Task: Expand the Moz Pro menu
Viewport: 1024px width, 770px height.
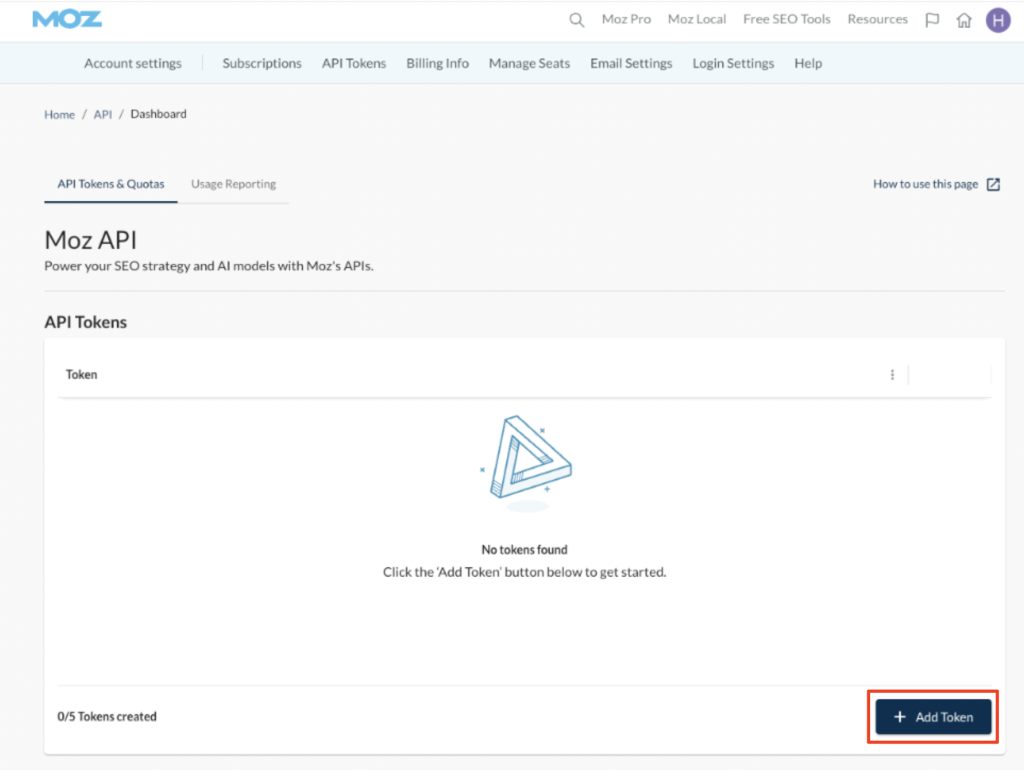Action: pos(626,19)
